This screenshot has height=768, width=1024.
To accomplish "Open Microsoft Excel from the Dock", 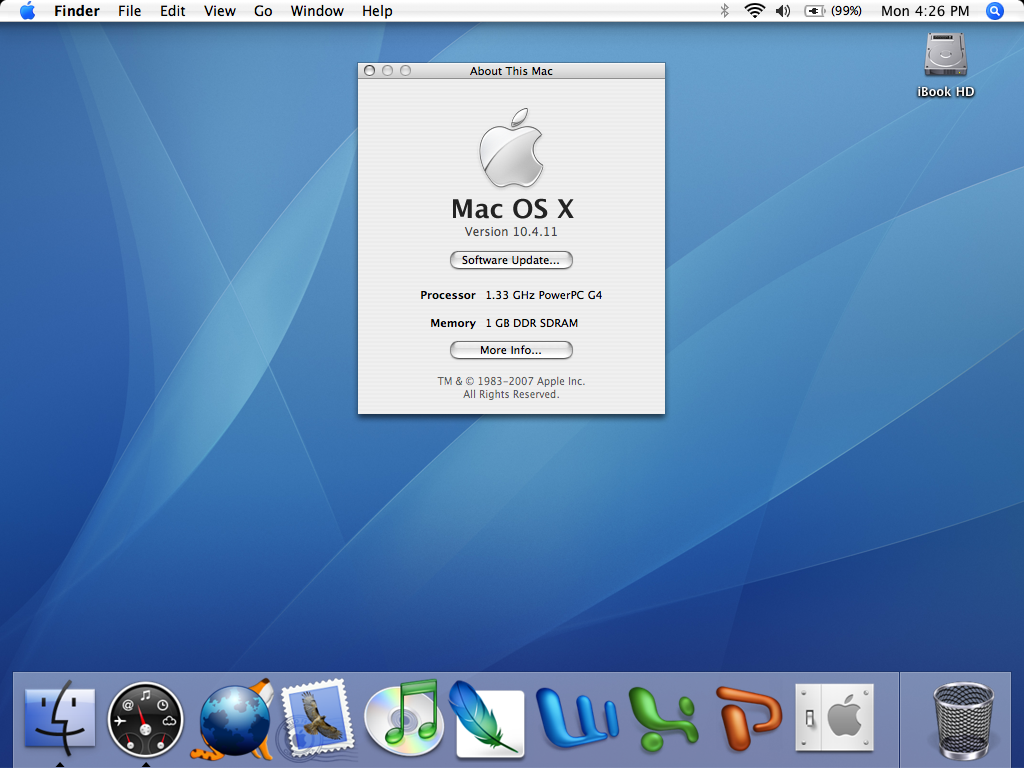I will [663, 718].
